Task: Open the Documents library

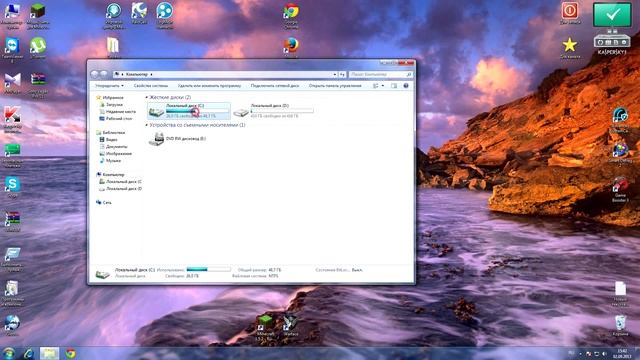Action: click(x=116, y=147)
